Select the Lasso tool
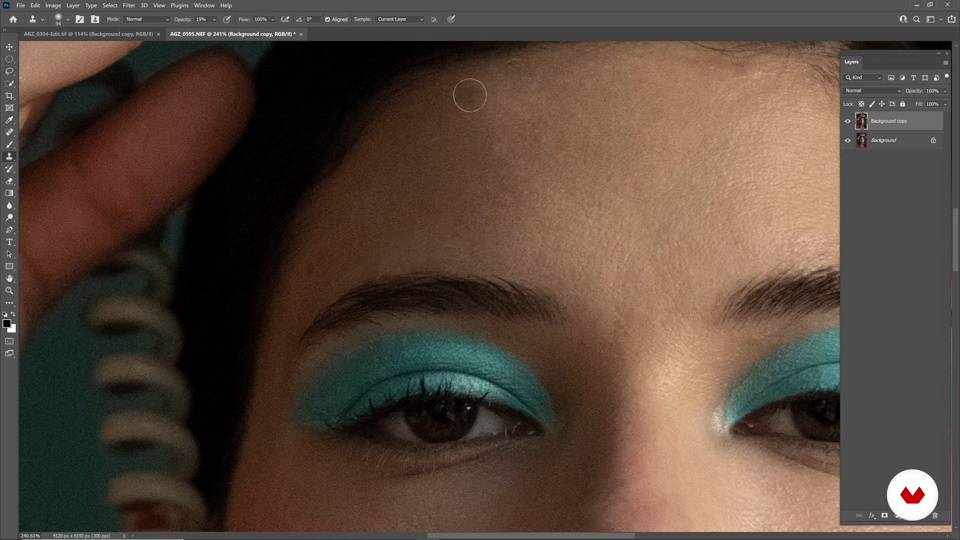 (x=9, y=72)
